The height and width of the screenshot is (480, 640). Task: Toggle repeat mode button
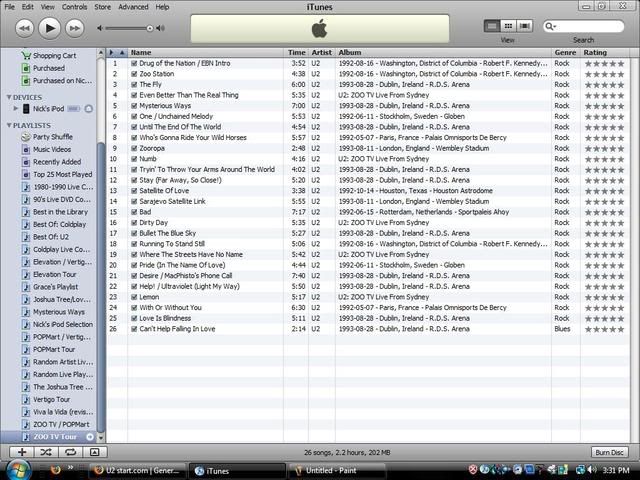[70, 452]
